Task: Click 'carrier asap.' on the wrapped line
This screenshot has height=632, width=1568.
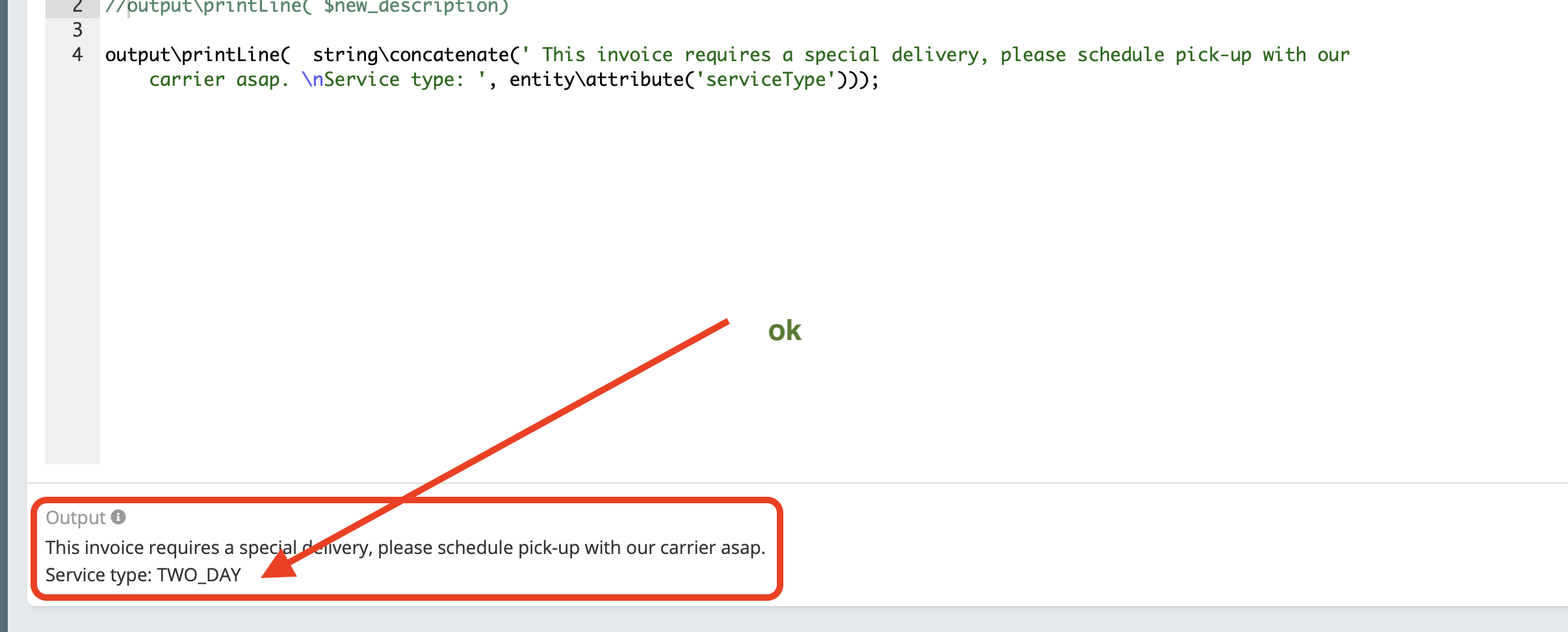Action: pyautogui.click(x=219, y=79)
